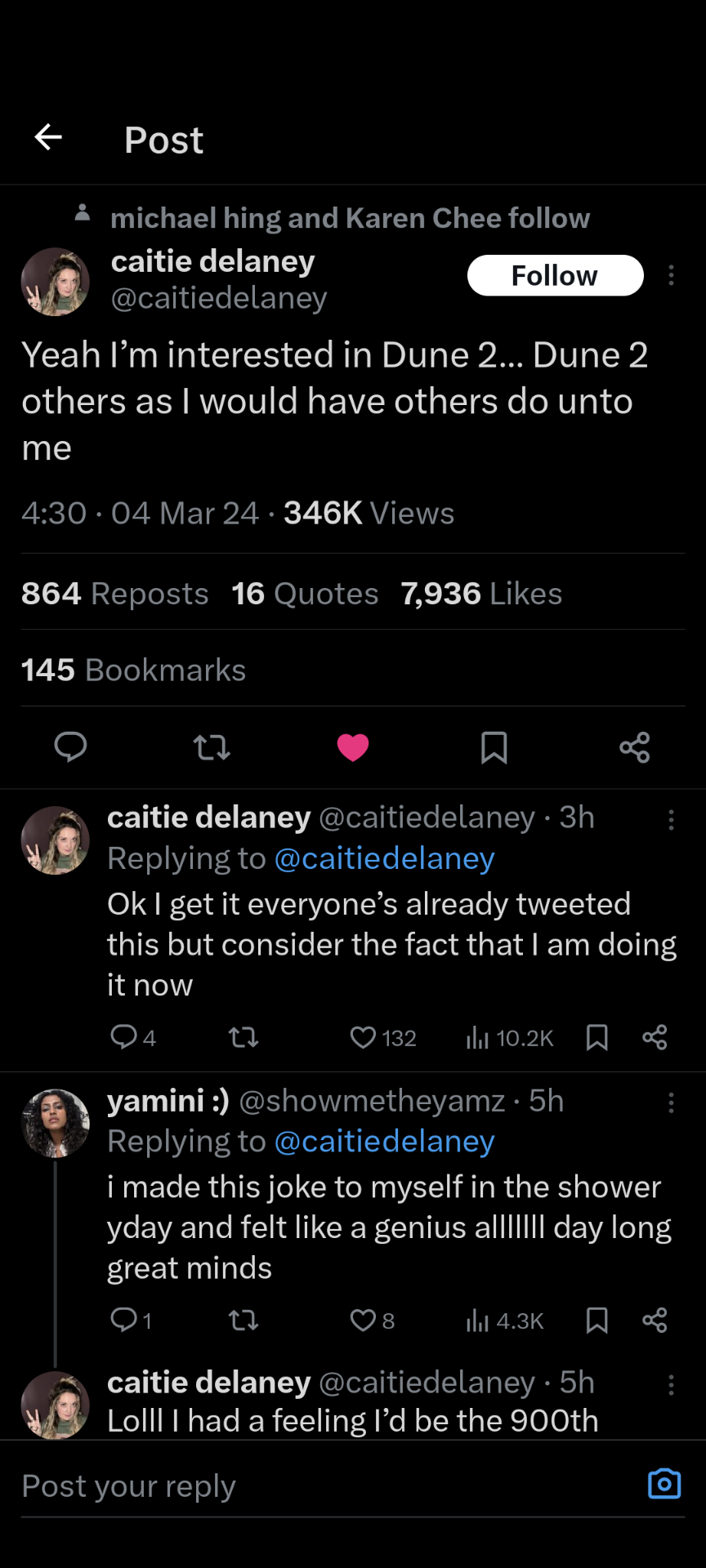Share the main Dune 2 post

click(635, 747)
